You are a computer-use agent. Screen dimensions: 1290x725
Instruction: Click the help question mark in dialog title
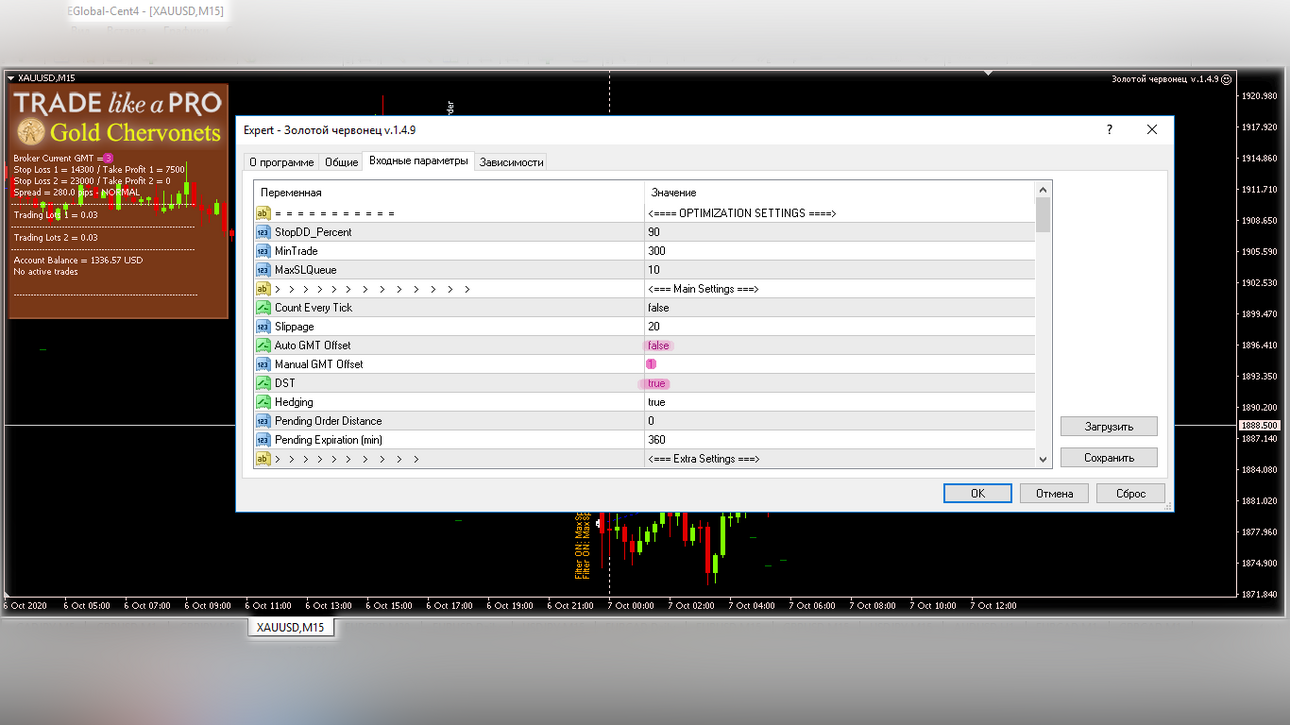(x=1109, y=130)
